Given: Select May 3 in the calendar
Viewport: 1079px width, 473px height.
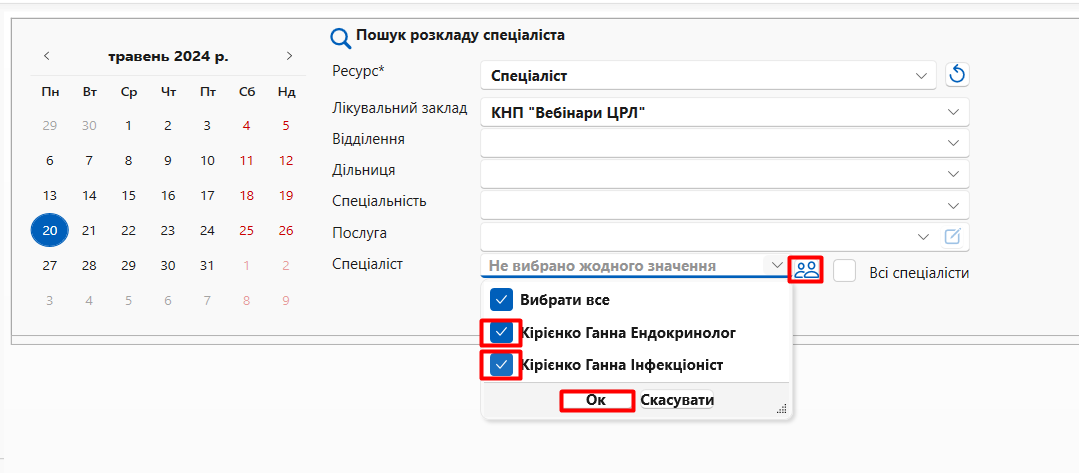Looking at the screenshot, I should point(207,126).
